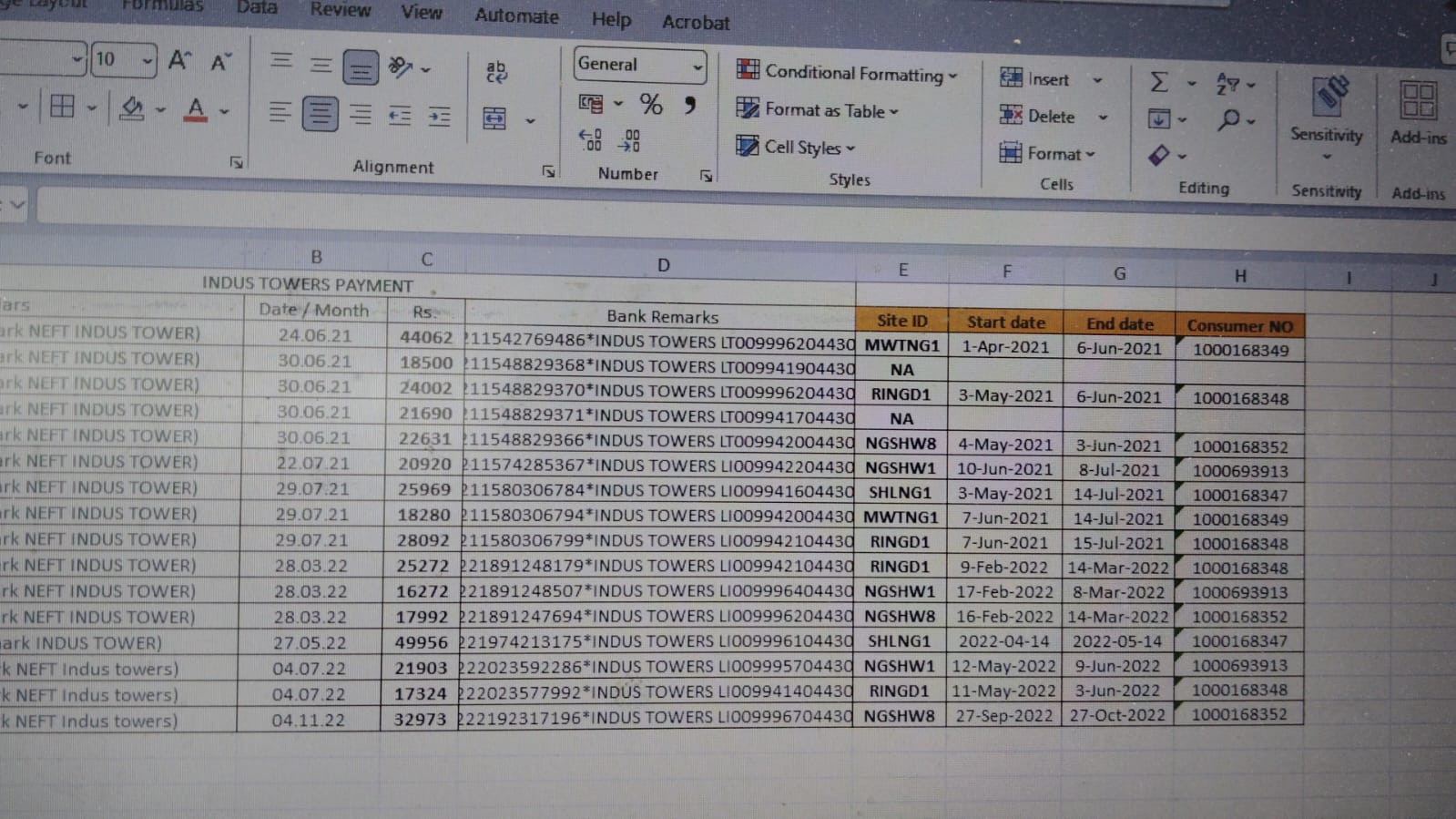Select End date cell 27-Oct-2022
The width and height of the screenshot is (1456, 819).
[1117, 715]
